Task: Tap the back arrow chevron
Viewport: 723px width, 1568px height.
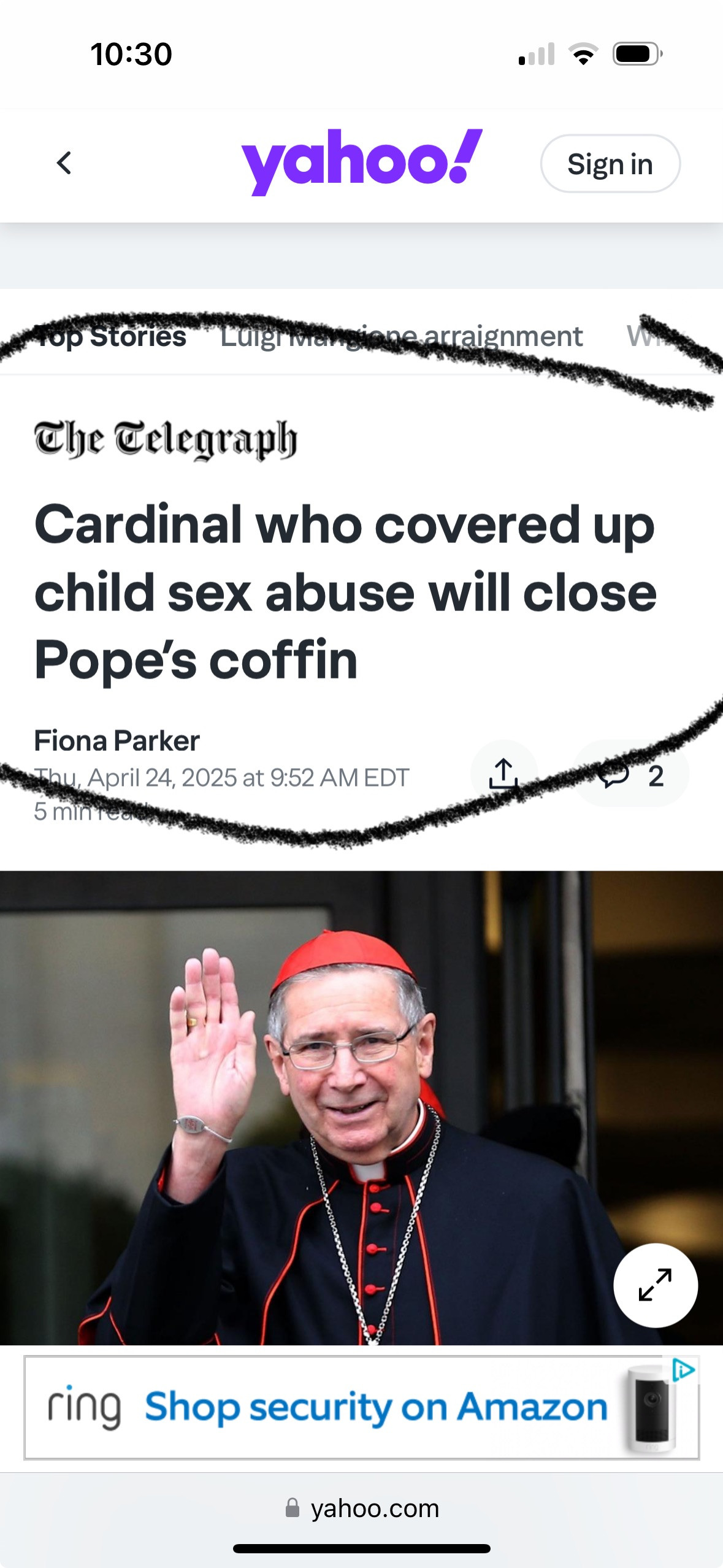Action: [64, 163]
